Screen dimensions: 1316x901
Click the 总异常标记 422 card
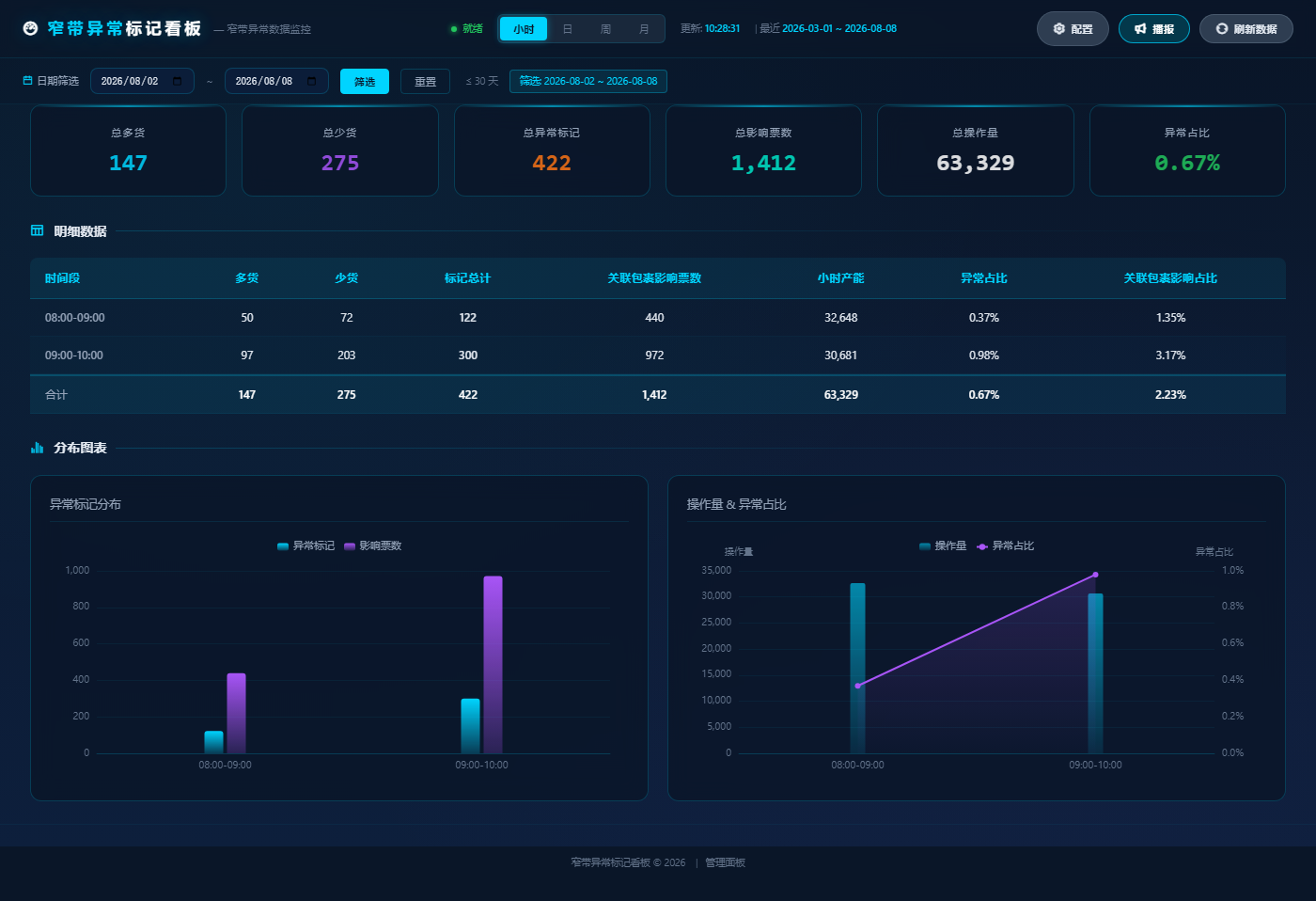(552, 150)
